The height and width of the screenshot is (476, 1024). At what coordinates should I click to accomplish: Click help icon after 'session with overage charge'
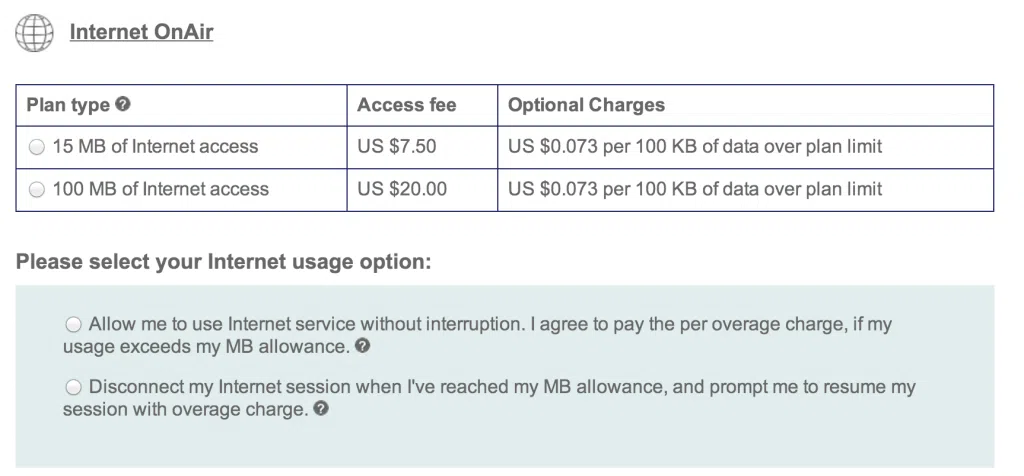click(x=321, y=410)
